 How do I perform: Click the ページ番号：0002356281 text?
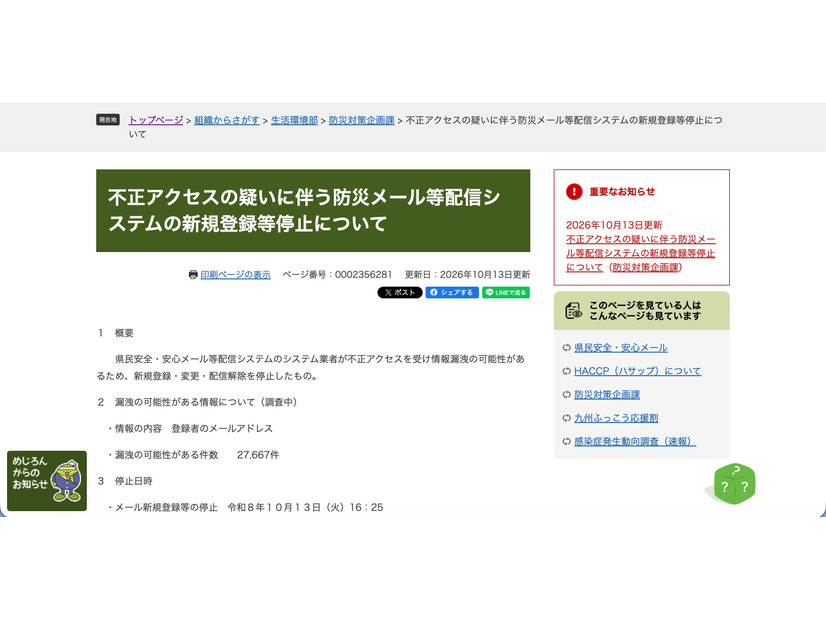click(x=337, y=274)
